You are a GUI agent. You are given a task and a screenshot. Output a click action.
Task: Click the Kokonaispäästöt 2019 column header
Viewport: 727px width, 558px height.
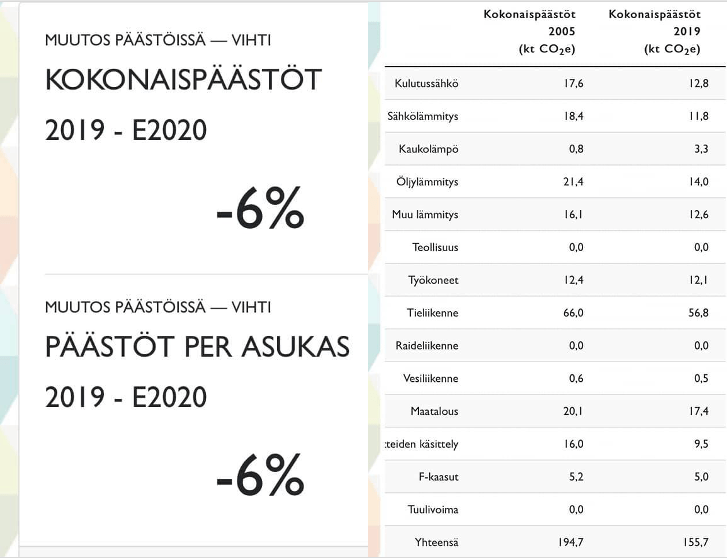(x=657, y=32)
